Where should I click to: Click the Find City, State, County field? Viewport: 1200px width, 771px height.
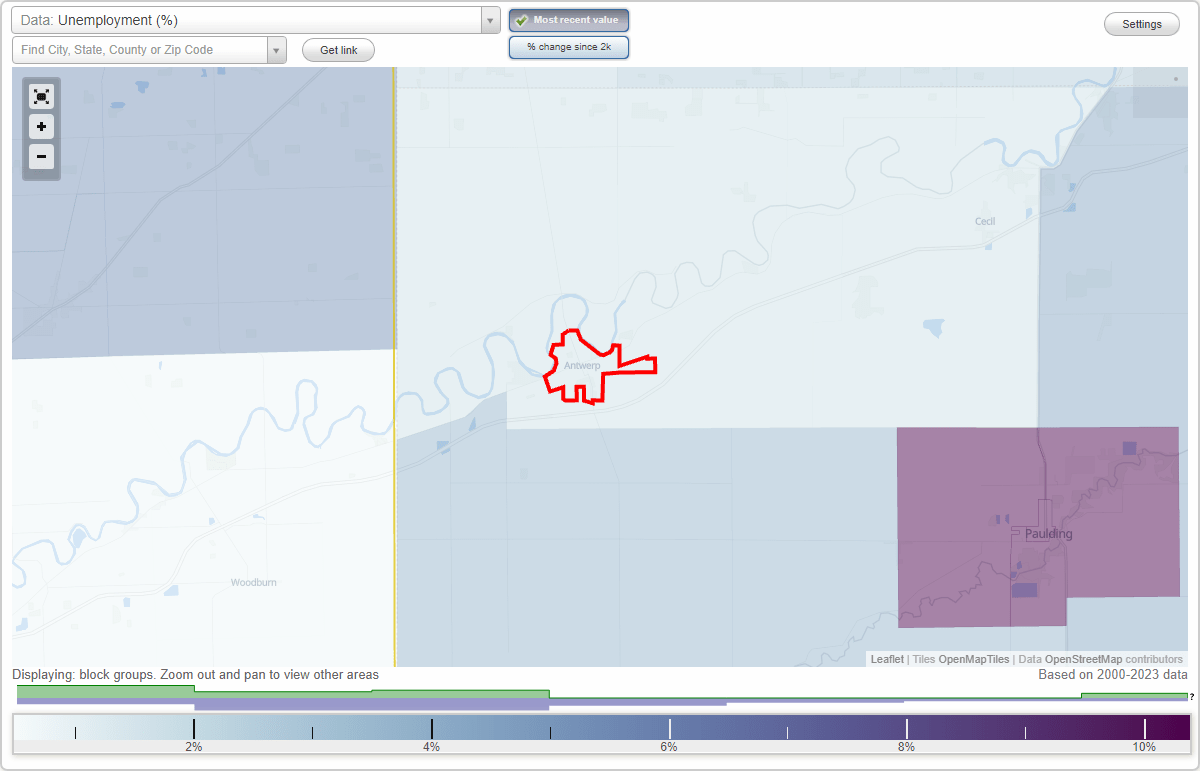click(140, 50)
